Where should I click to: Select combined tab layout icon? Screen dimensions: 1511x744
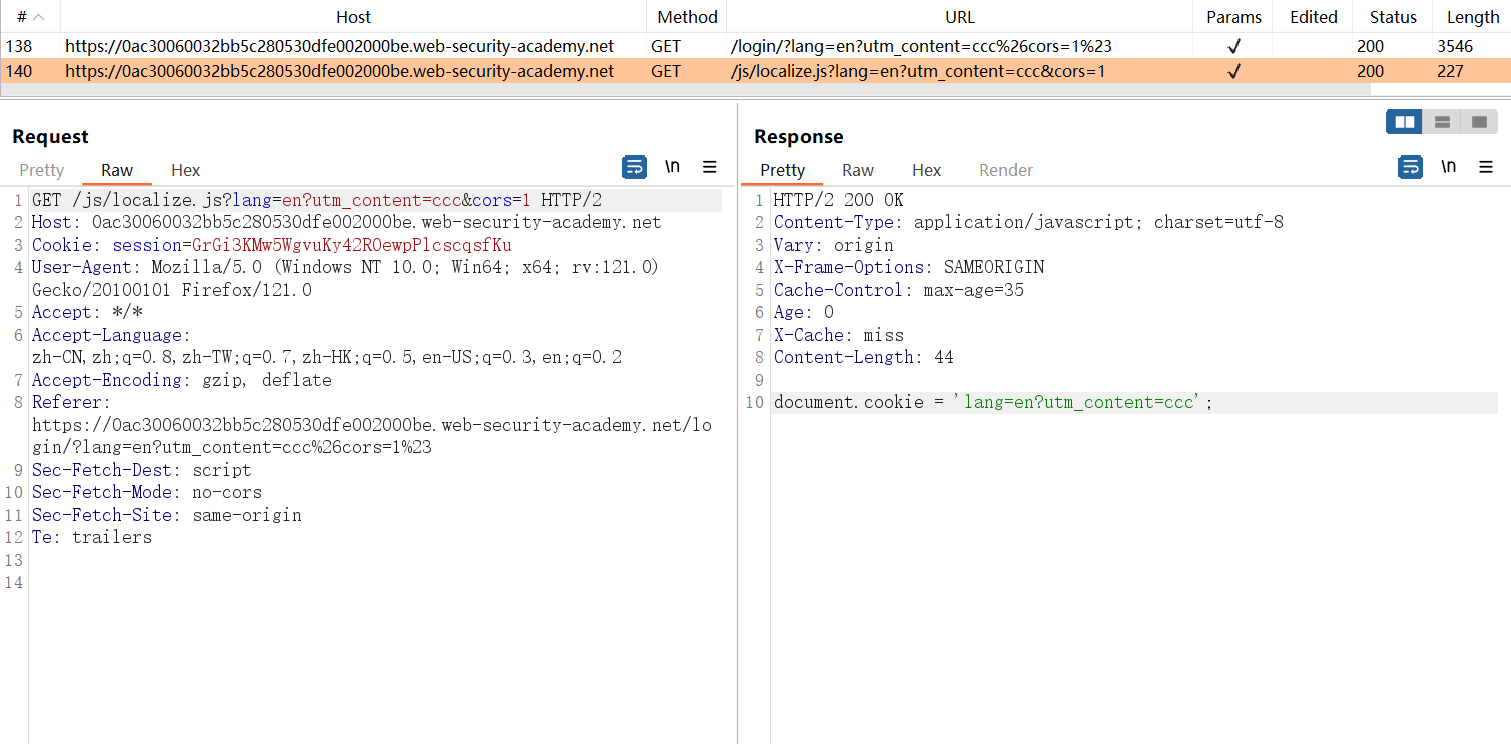click(1479, 122)
